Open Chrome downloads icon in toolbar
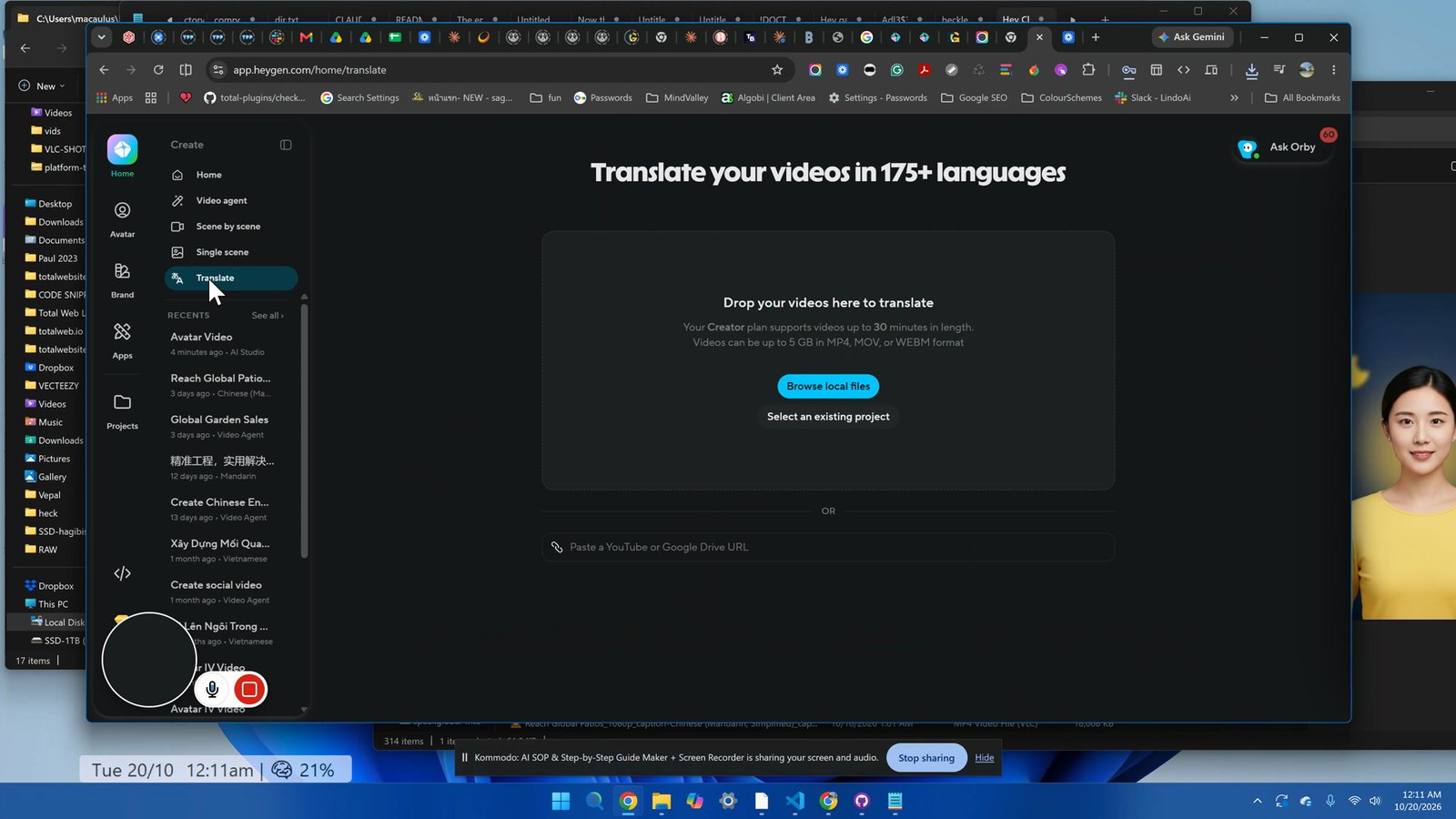1456x819 pixels. click(1252, 70)
